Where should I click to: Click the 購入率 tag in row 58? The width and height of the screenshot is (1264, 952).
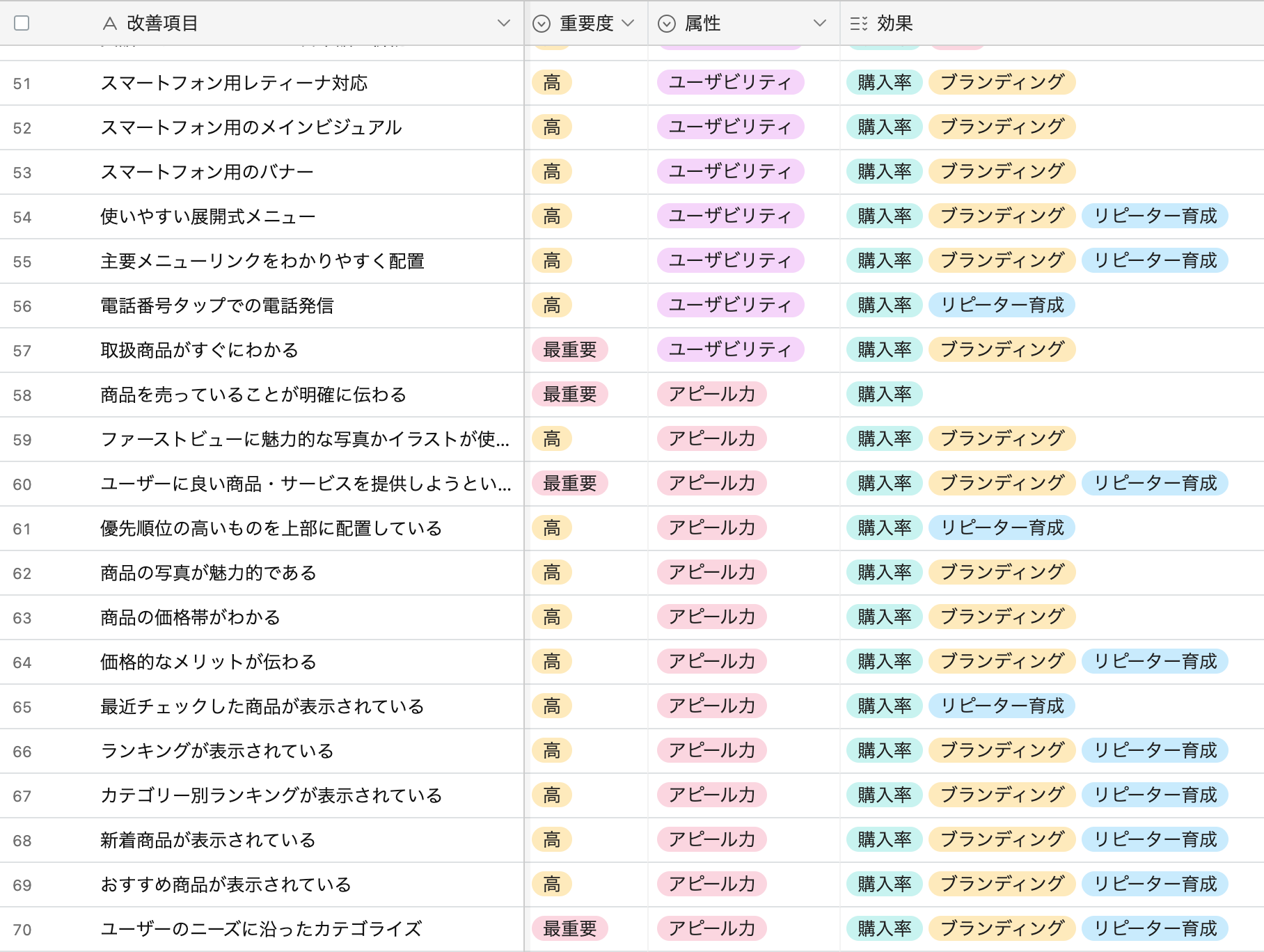[x=885, y=394]
